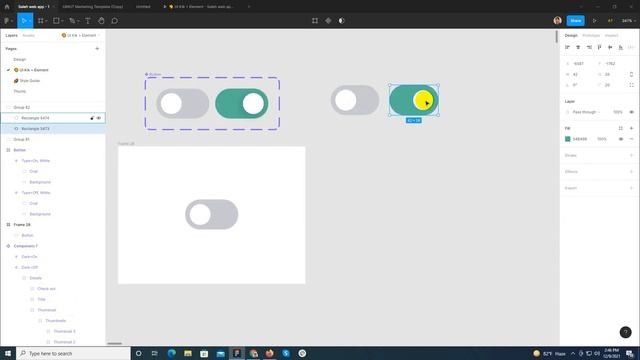Click the yellow knob on selected toggle
Viewport: 640px width, 360px height.
(423, 100)
